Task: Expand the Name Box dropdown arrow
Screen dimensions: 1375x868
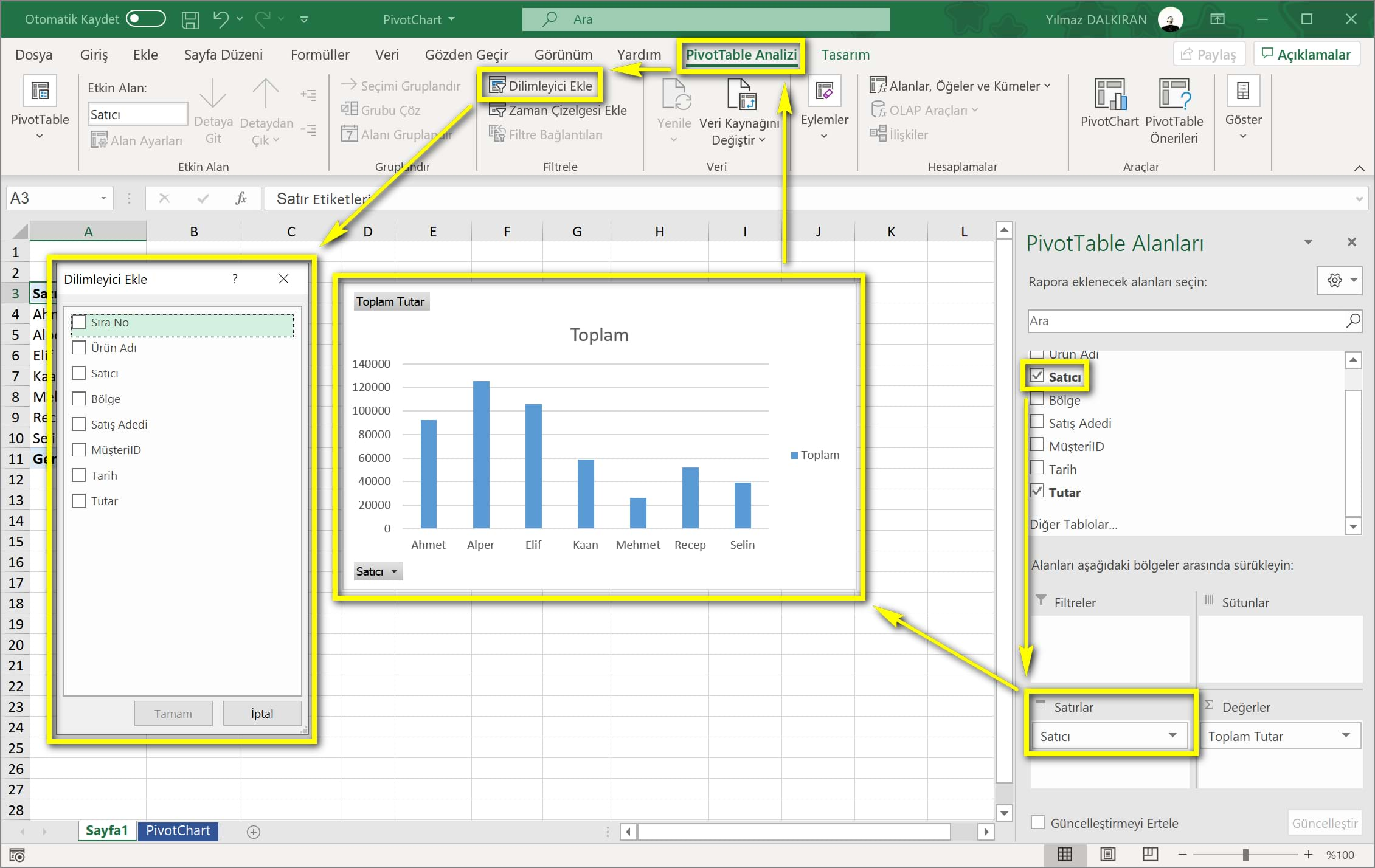Action: coord(103,198)
